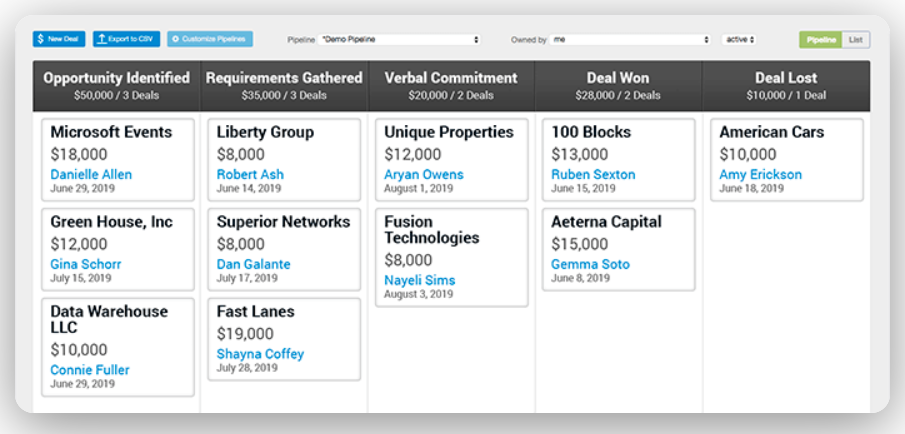Click the Export to CSV button
This screenshot has height=434, width=905.
tap(126, 39)
